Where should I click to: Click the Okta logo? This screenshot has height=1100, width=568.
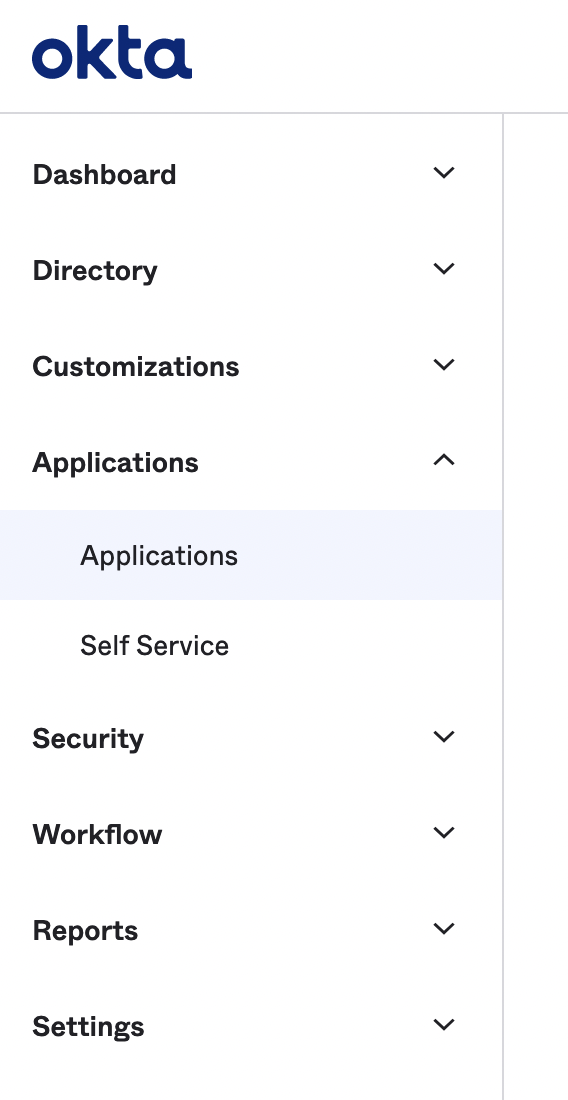[x=111, y=53]
